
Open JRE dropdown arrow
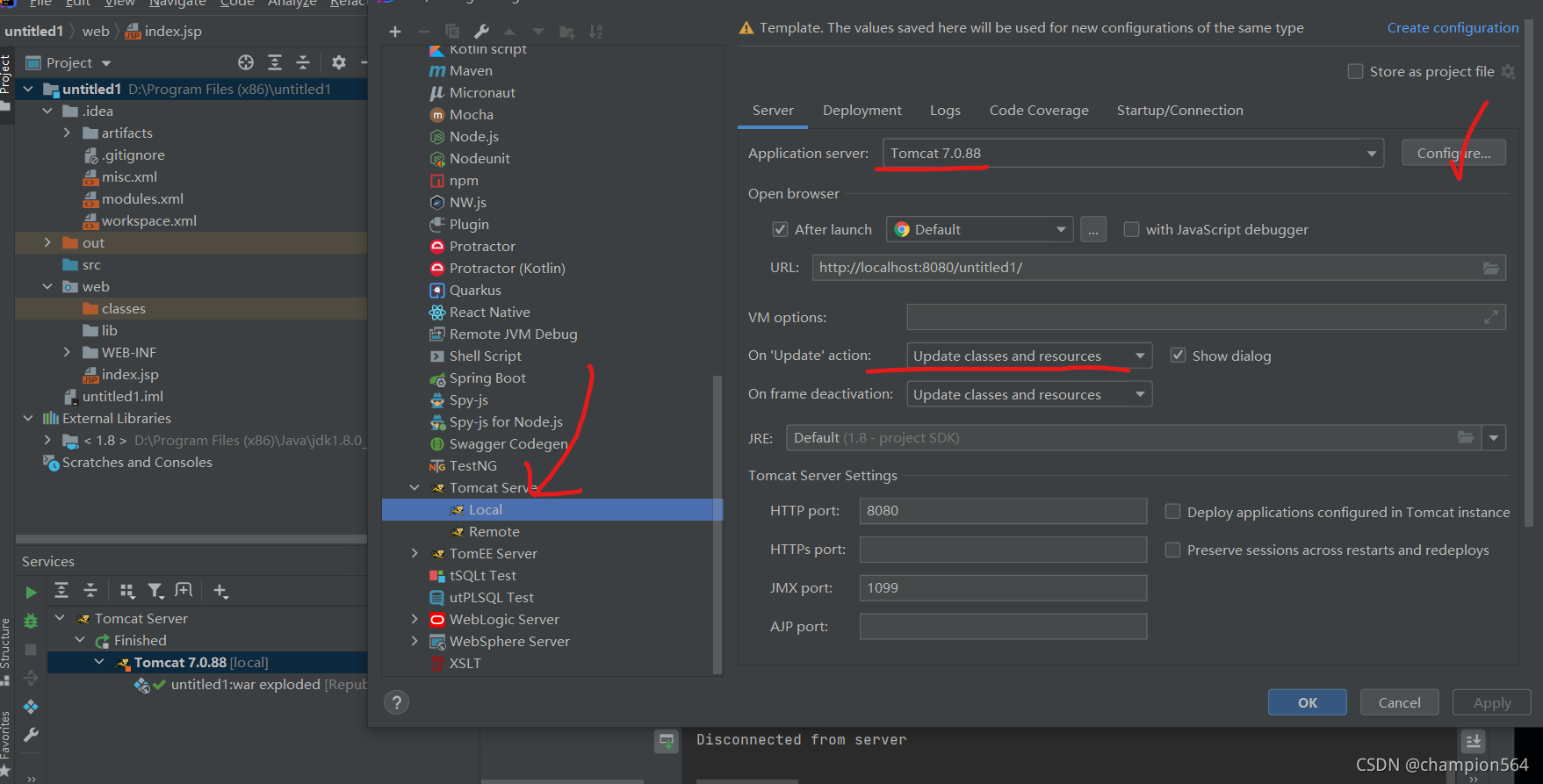pyautogui.click(x=1494, y=437)
